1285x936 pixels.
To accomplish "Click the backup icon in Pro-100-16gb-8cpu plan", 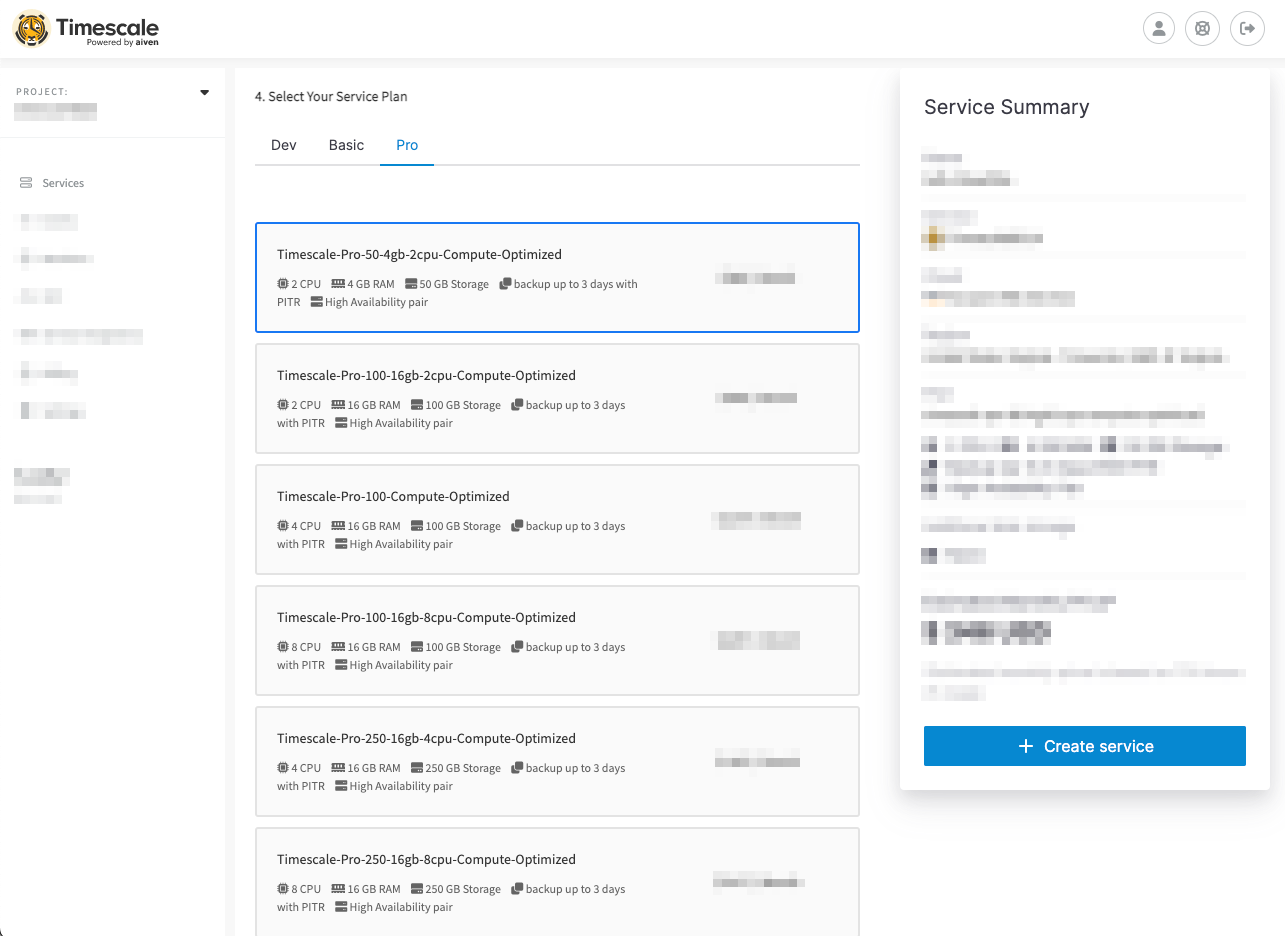I will coord(517,647).
